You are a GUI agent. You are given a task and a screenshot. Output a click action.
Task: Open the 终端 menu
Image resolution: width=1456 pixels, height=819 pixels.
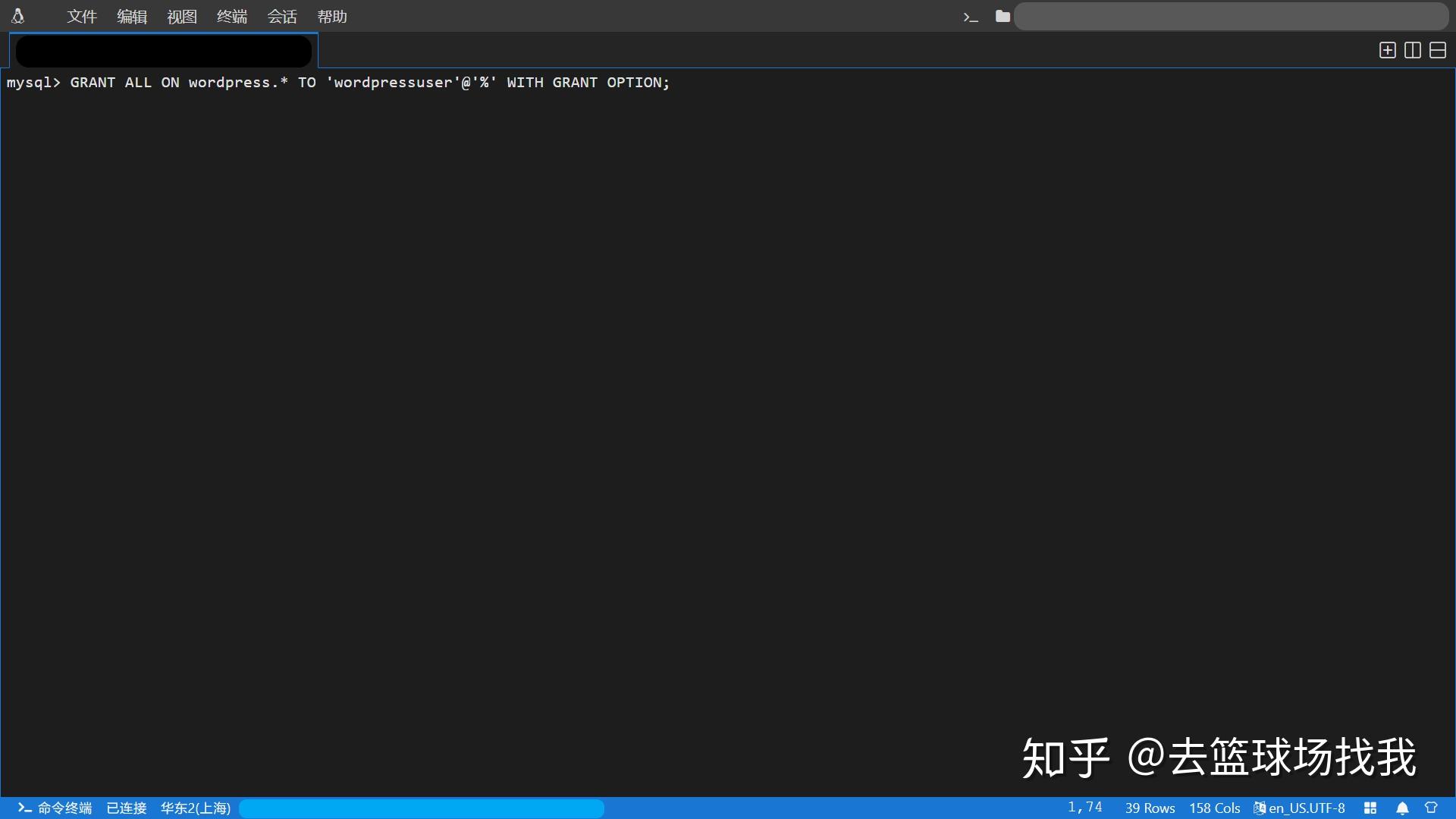(231, 16)
